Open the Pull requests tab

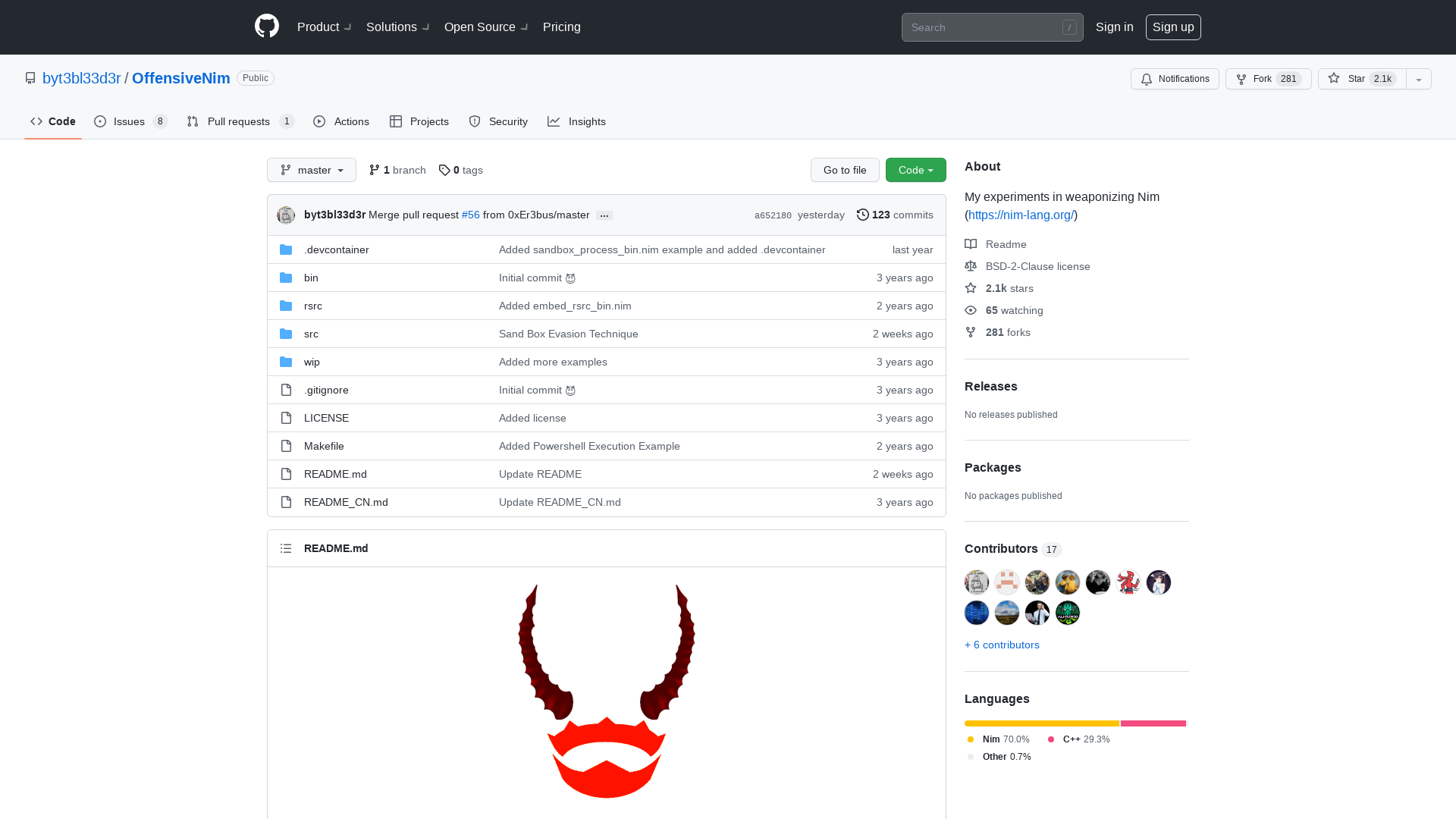[x=240, y=121]
